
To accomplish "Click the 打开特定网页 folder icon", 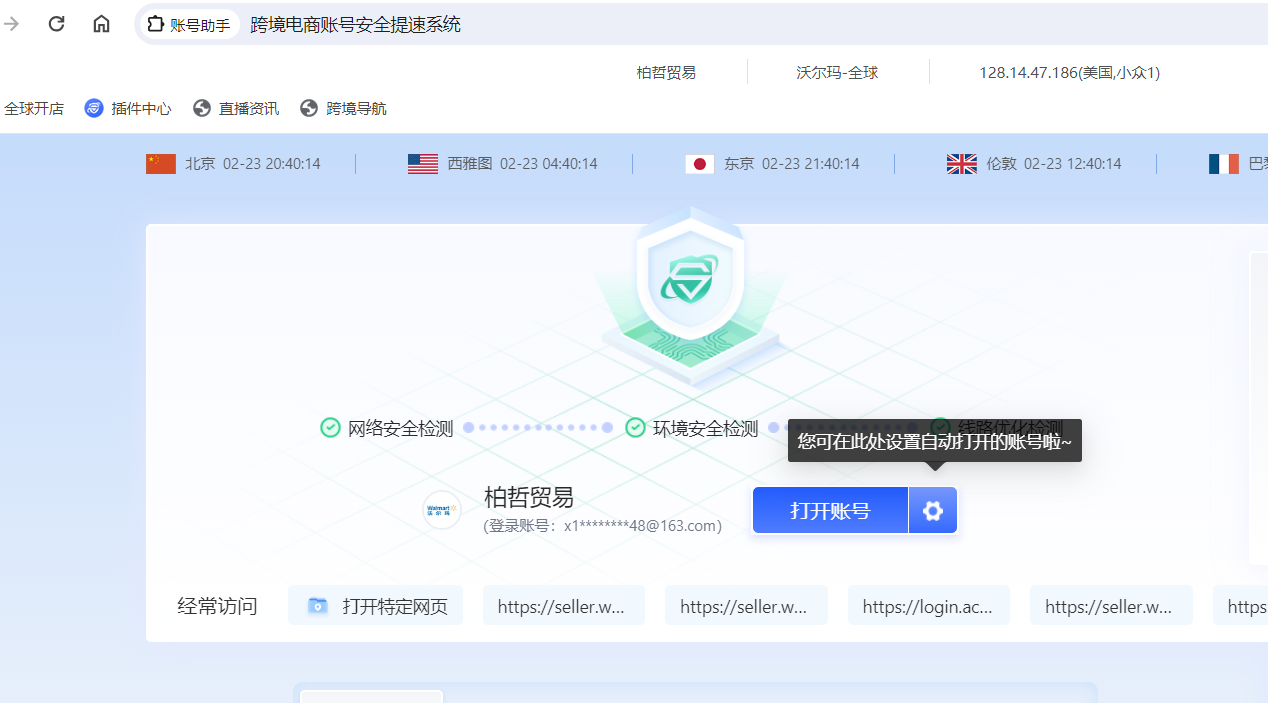I will point(318,606).
